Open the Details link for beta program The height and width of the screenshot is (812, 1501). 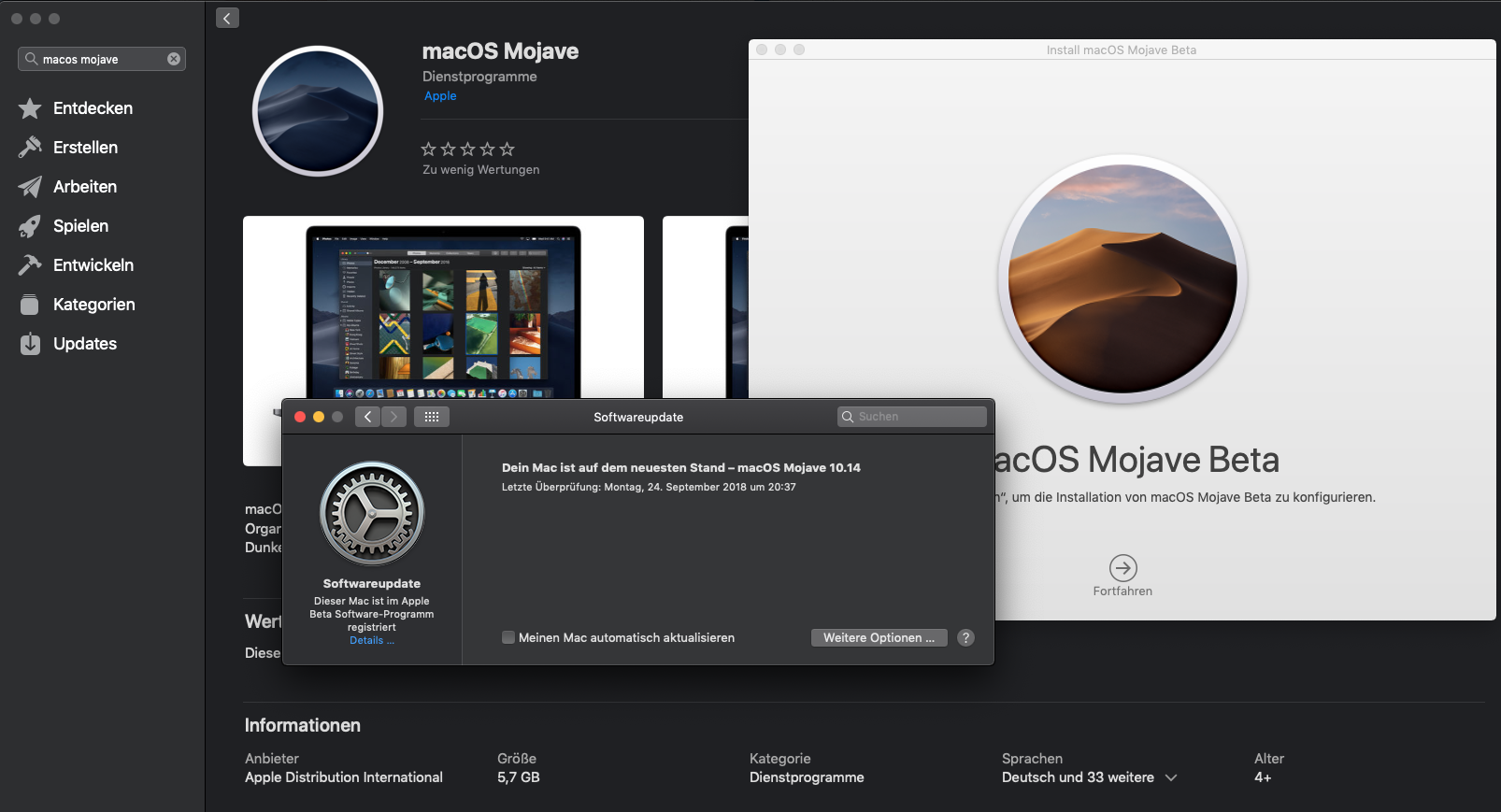372,641
